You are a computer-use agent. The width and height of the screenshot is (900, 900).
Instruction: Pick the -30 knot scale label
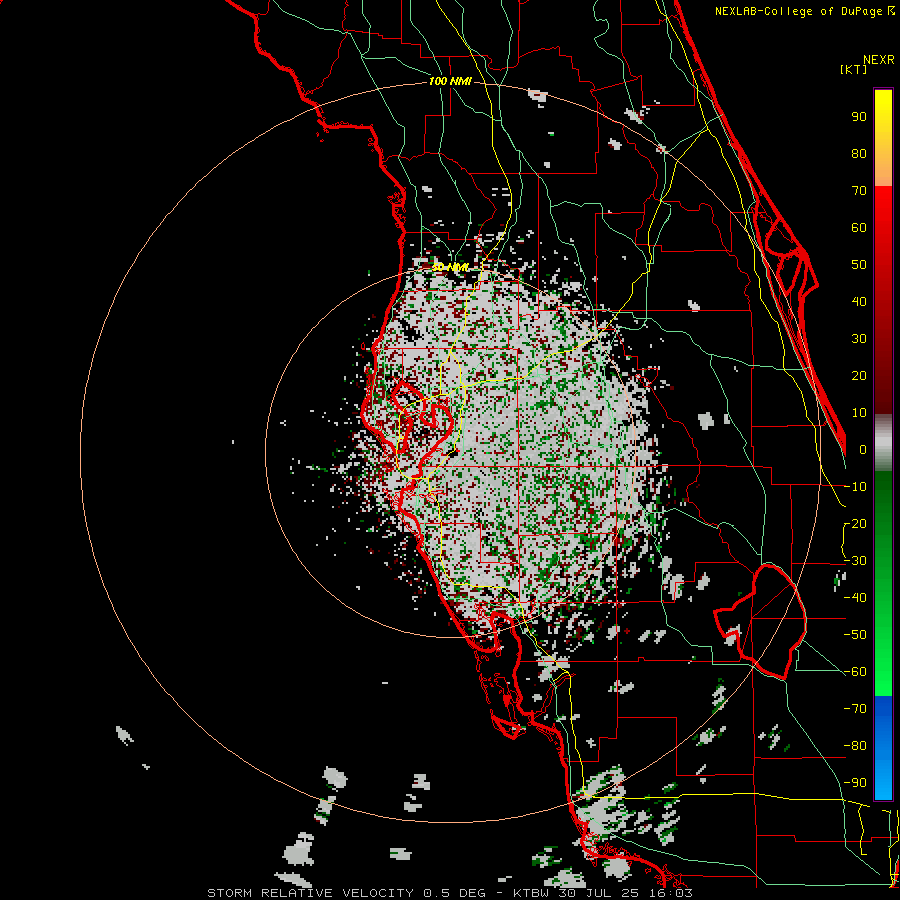[x=855, y=561]
